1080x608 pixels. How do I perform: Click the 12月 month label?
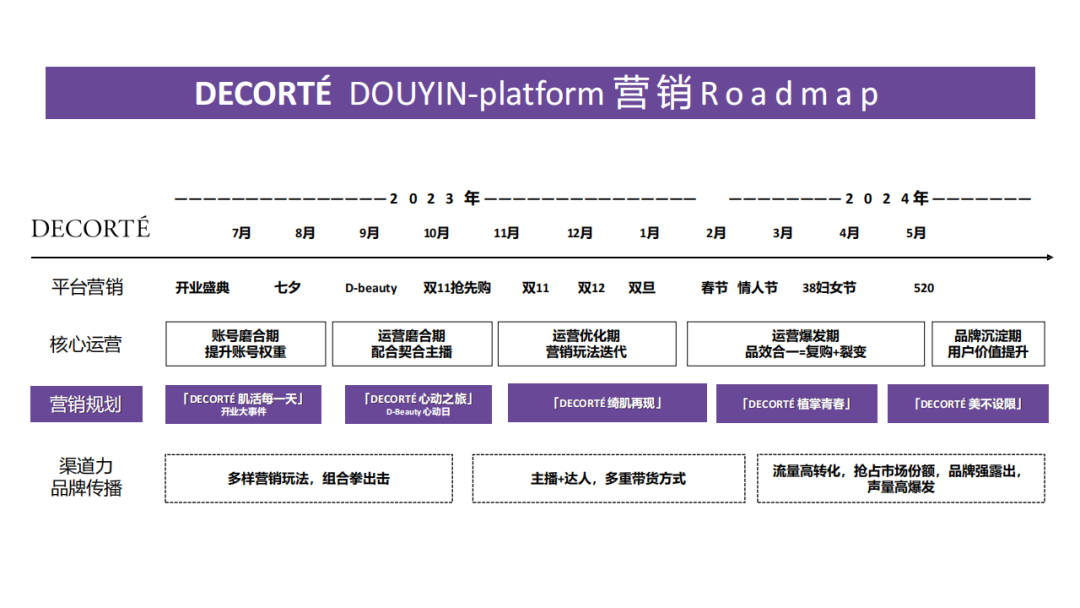580,233
